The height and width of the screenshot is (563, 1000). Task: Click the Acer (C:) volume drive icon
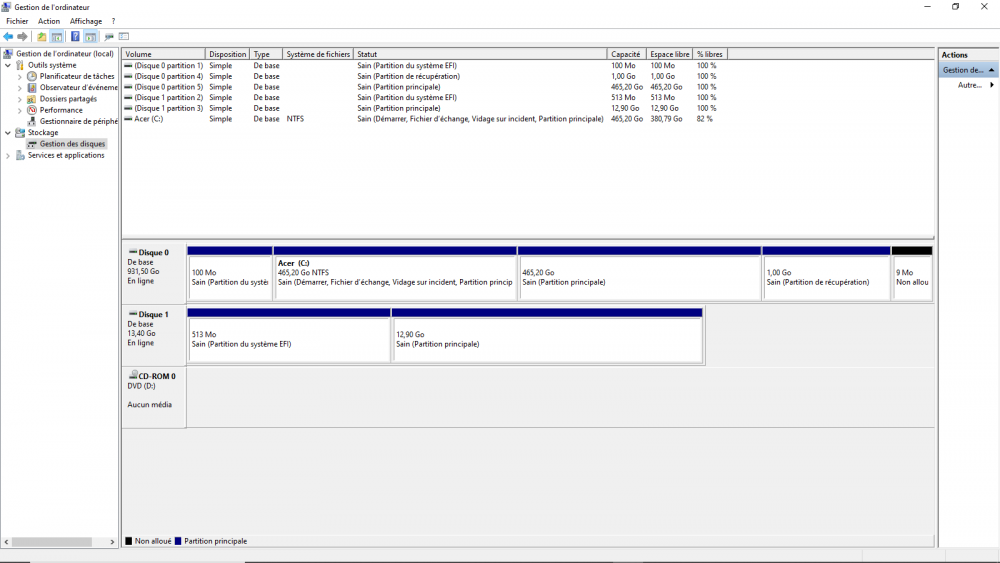click(x=128, y=119)
